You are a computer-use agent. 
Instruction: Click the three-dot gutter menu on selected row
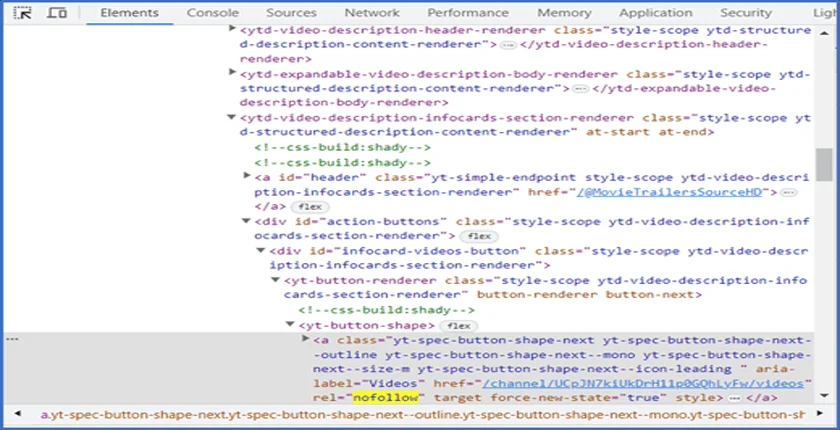tap(12, 340)
